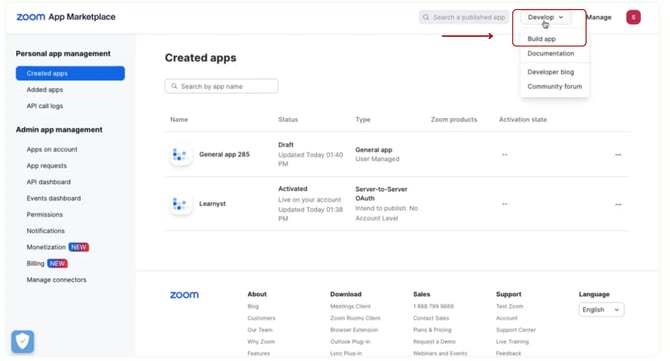Open footer Our Team link
The width and height of the screenshot is (670, 361).
260,330
